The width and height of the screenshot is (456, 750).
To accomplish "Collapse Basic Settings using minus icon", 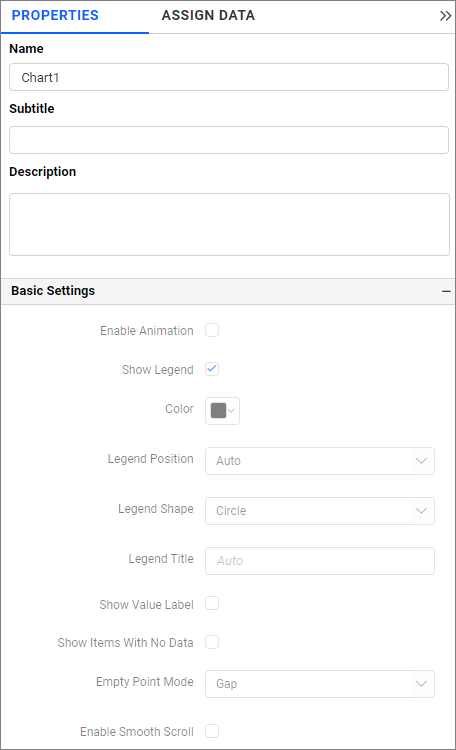I will click(x=446, y=291).
